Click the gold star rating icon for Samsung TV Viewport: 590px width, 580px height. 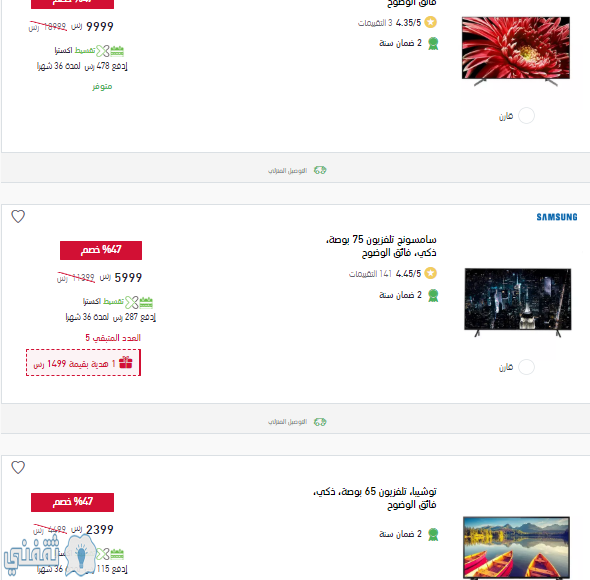[430, 273]
